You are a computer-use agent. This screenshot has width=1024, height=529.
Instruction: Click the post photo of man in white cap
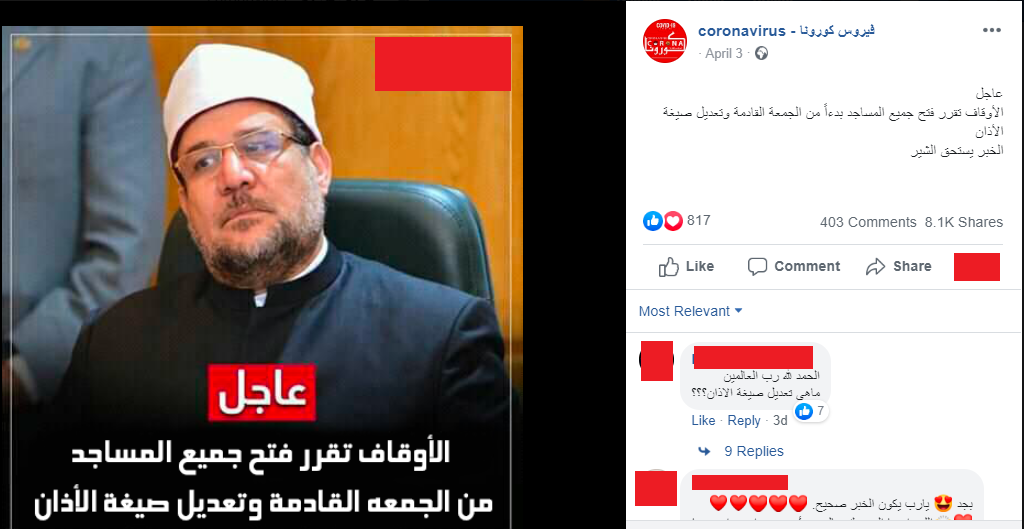click(262, 277)
